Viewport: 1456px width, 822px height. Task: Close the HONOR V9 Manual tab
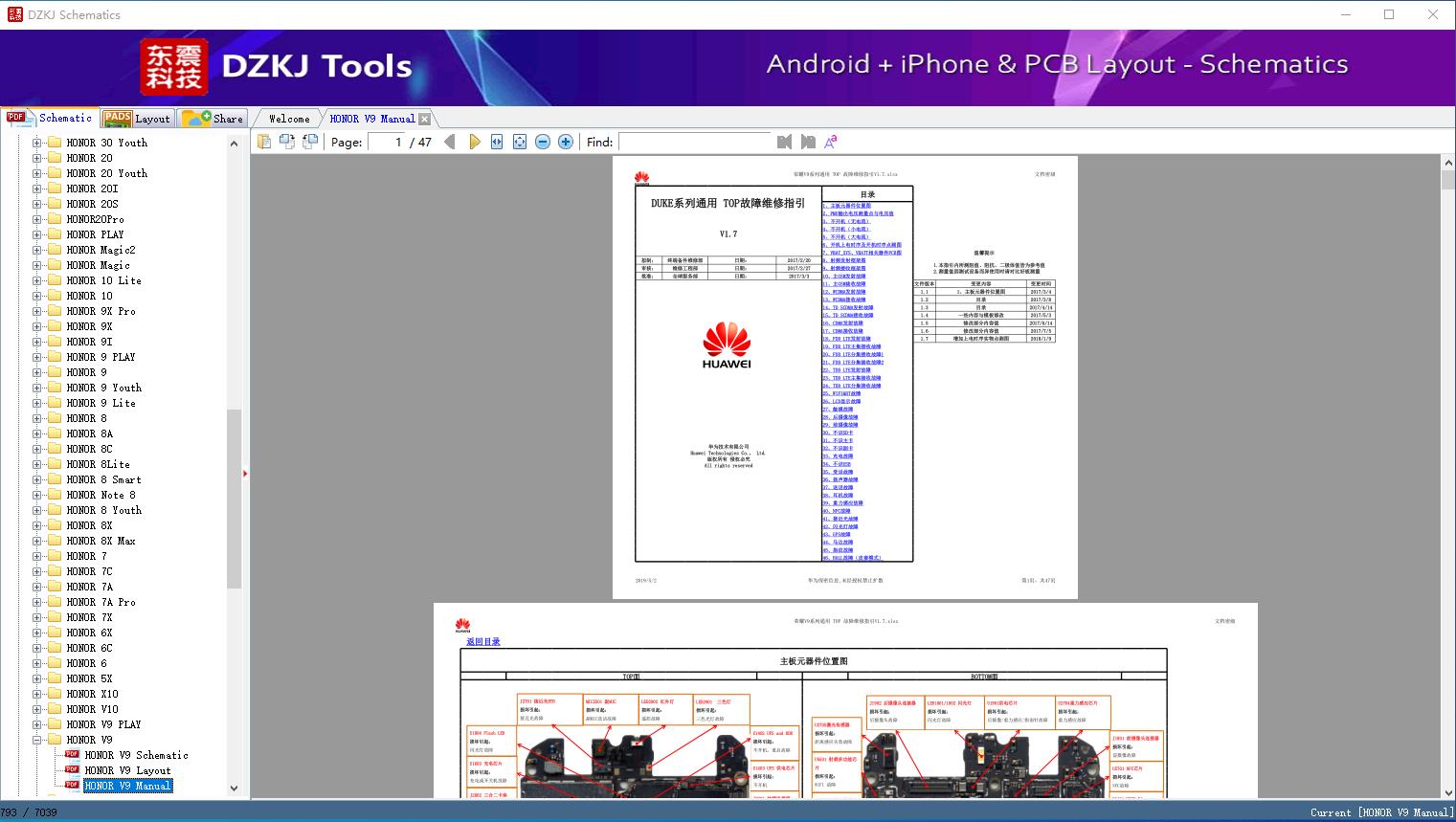click(425, 120)
